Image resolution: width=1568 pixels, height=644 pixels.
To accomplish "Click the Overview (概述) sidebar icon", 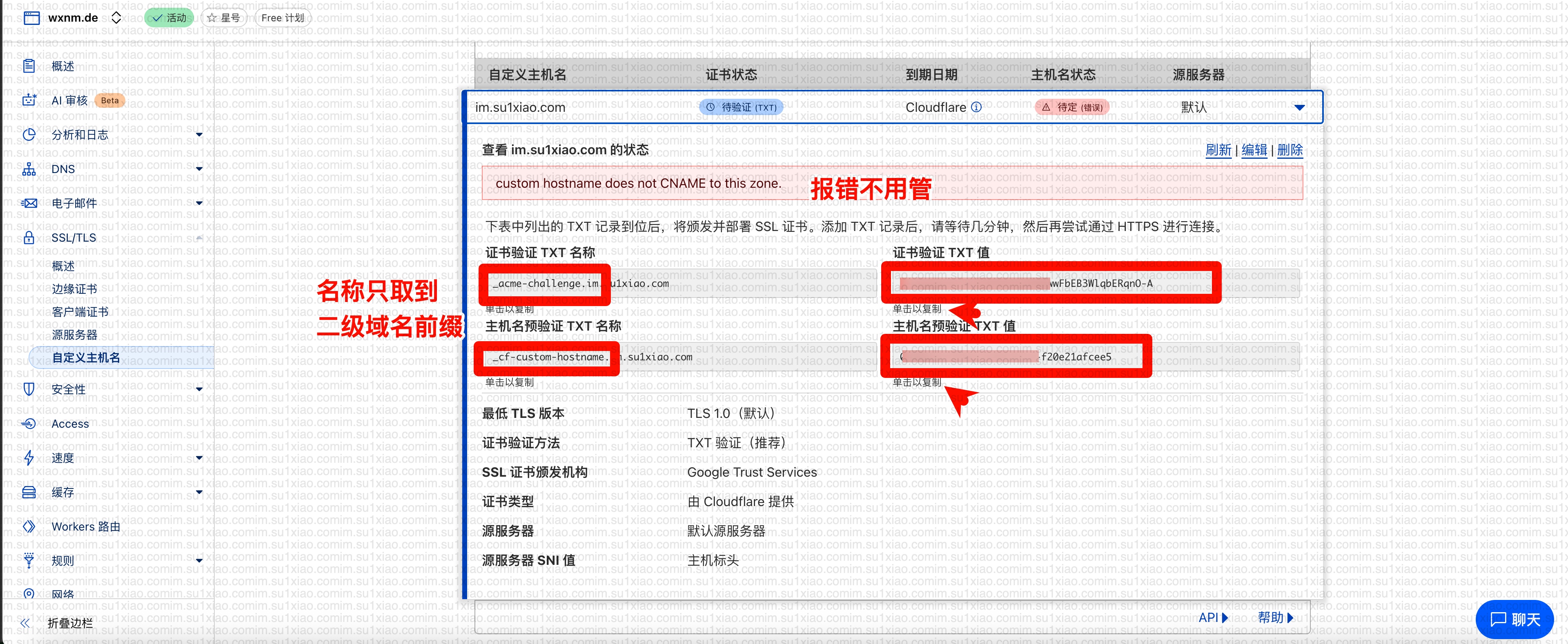I will 29,66.
